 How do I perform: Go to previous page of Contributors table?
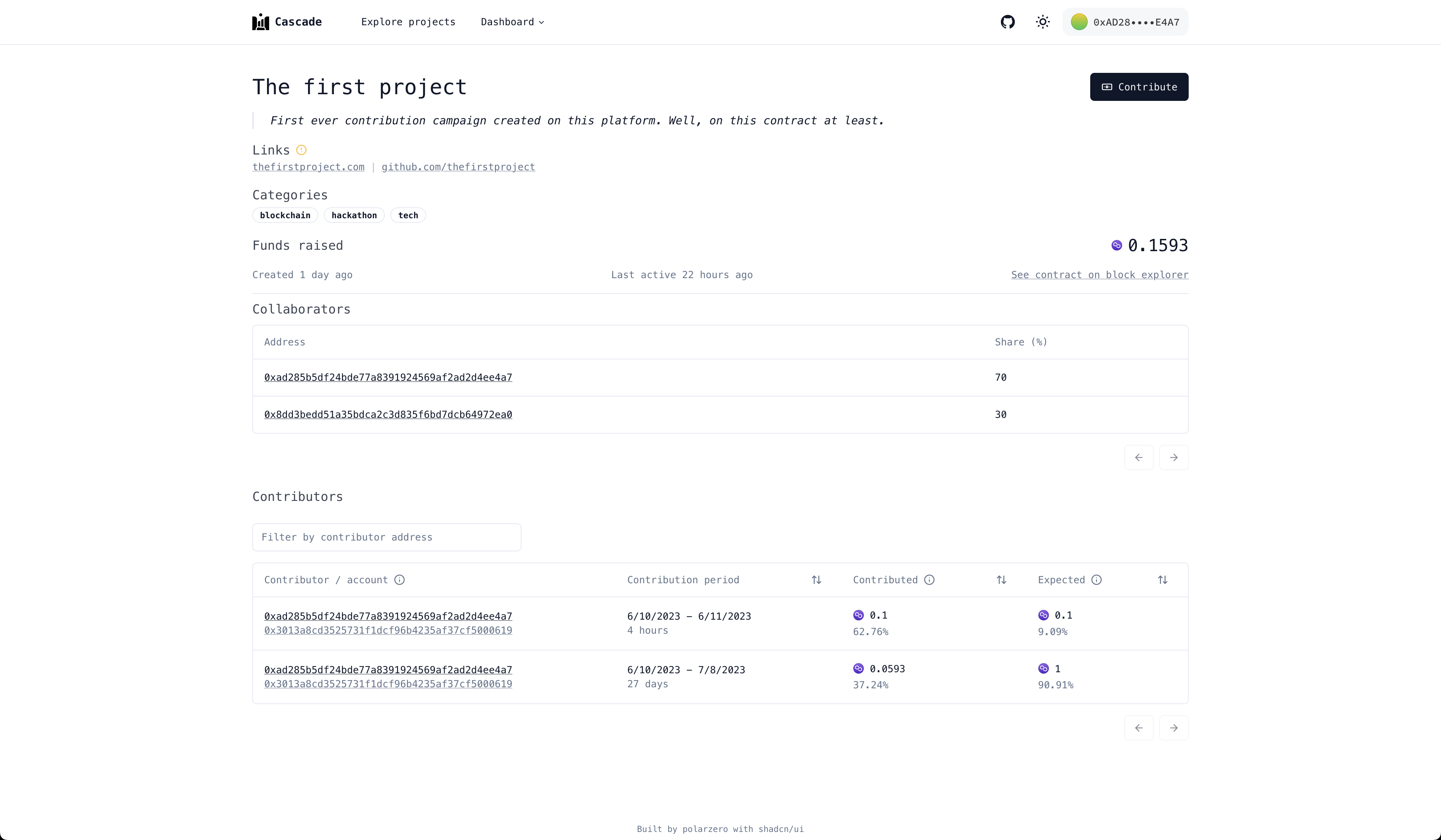point(1139,728)
